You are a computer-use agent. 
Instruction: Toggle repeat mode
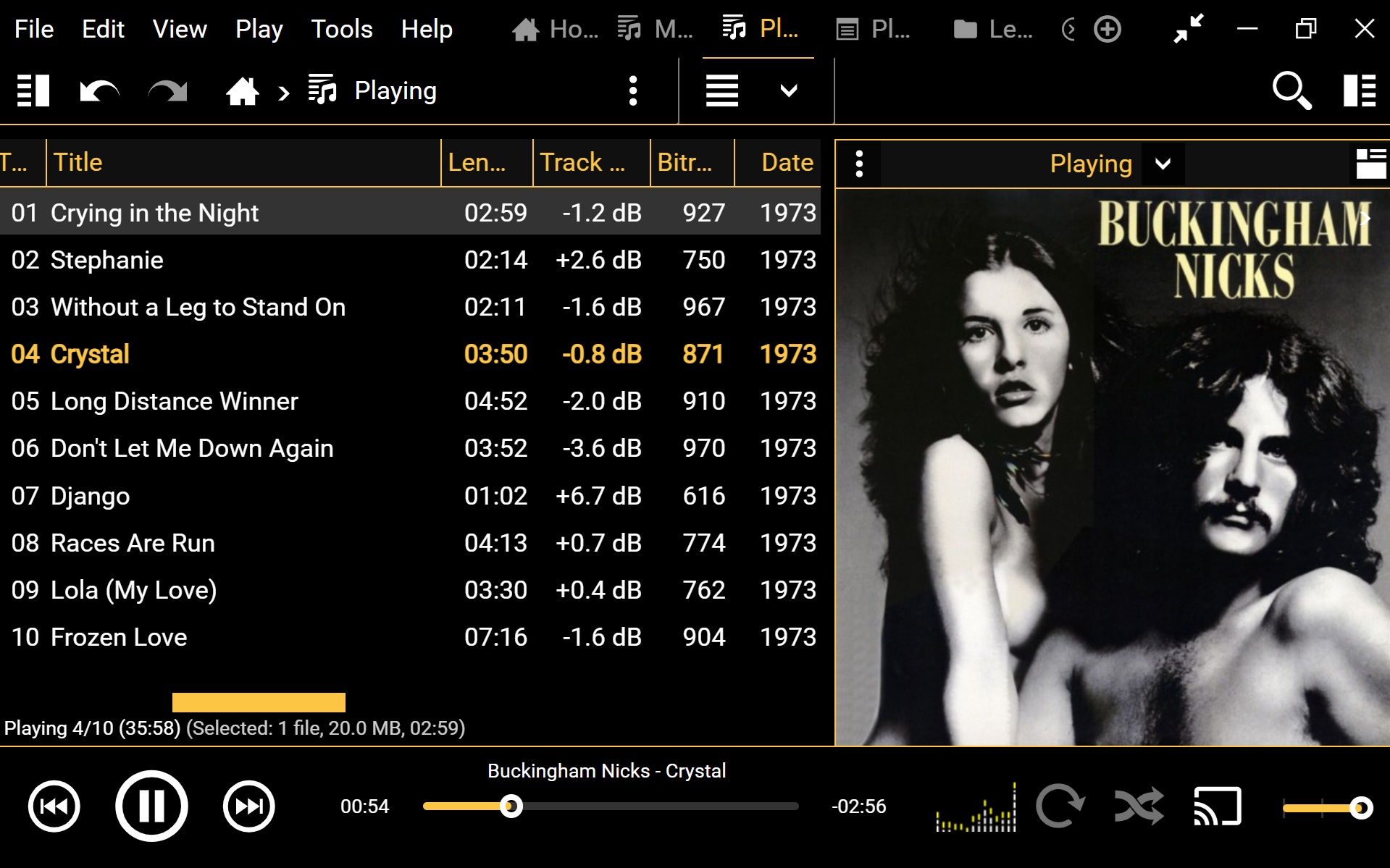coord(1059,806)
